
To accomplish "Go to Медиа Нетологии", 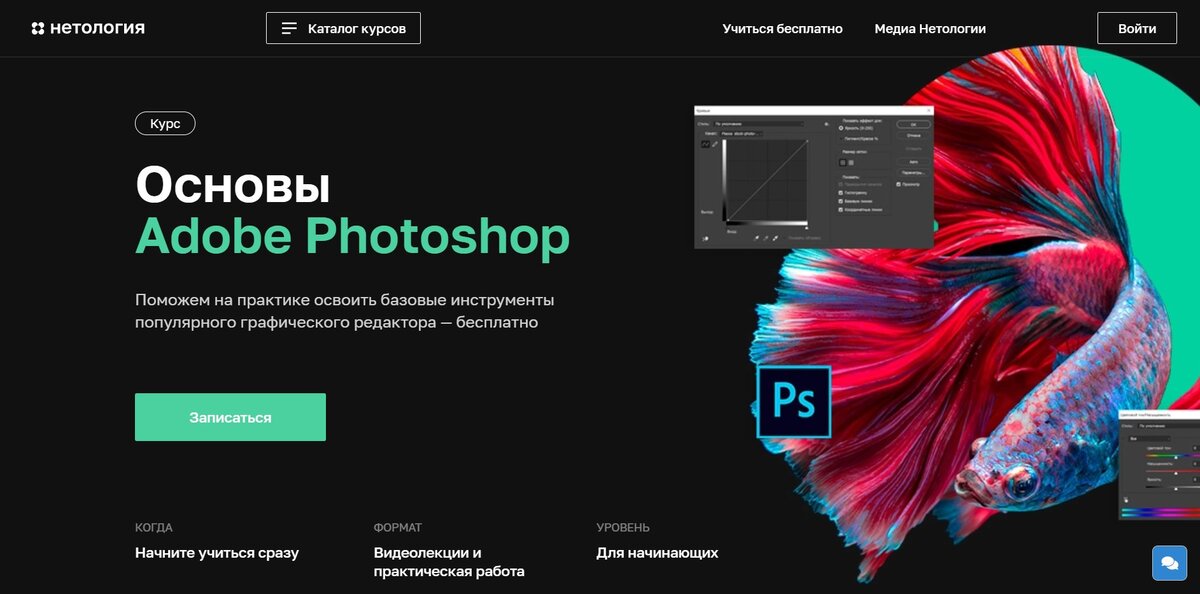I will [x=930, y=28].
